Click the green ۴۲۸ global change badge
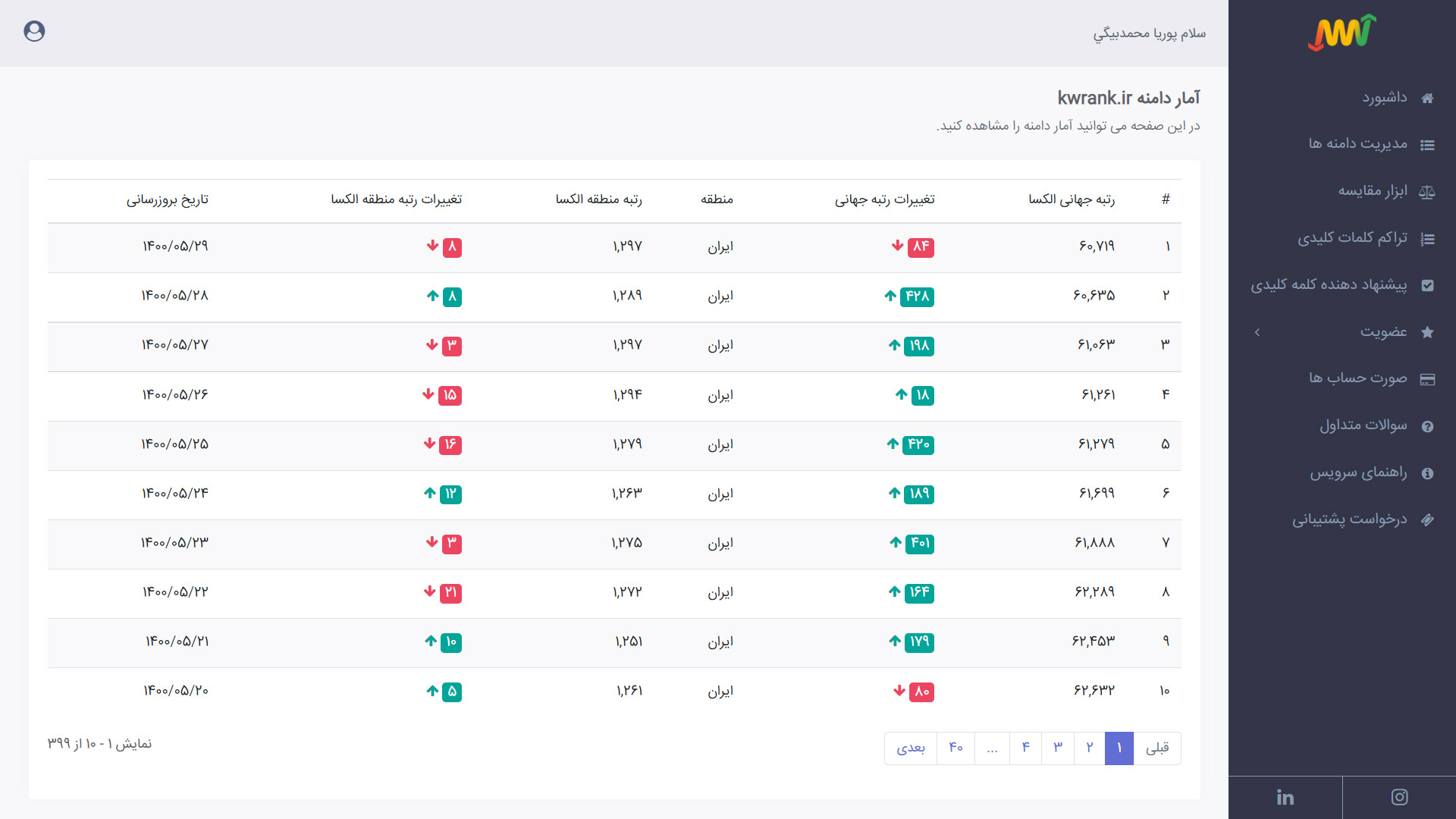The height and width of the screenshot is (819, 1456). [917, 297]
